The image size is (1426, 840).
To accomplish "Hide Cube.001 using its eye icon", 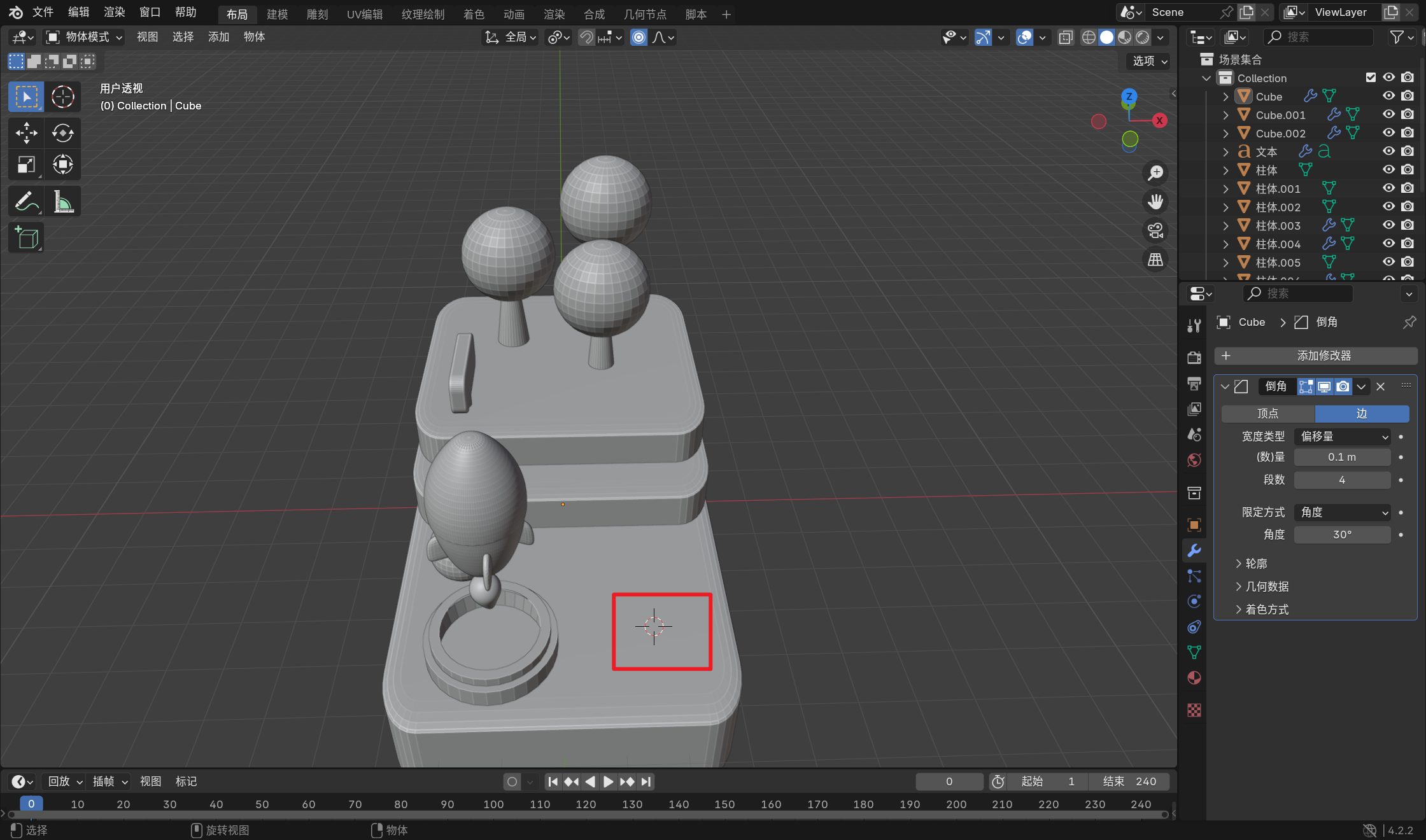I will (x=1388, y=115).
